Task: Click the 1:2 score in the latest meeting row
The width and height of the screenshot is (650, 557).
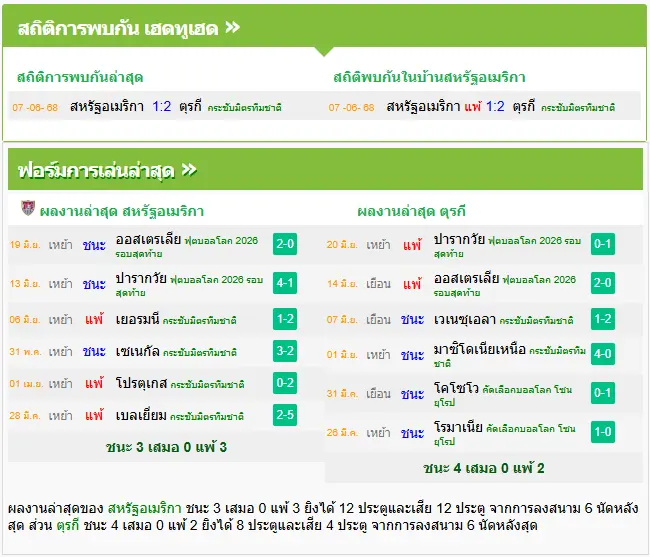Action: pos(162,107)
